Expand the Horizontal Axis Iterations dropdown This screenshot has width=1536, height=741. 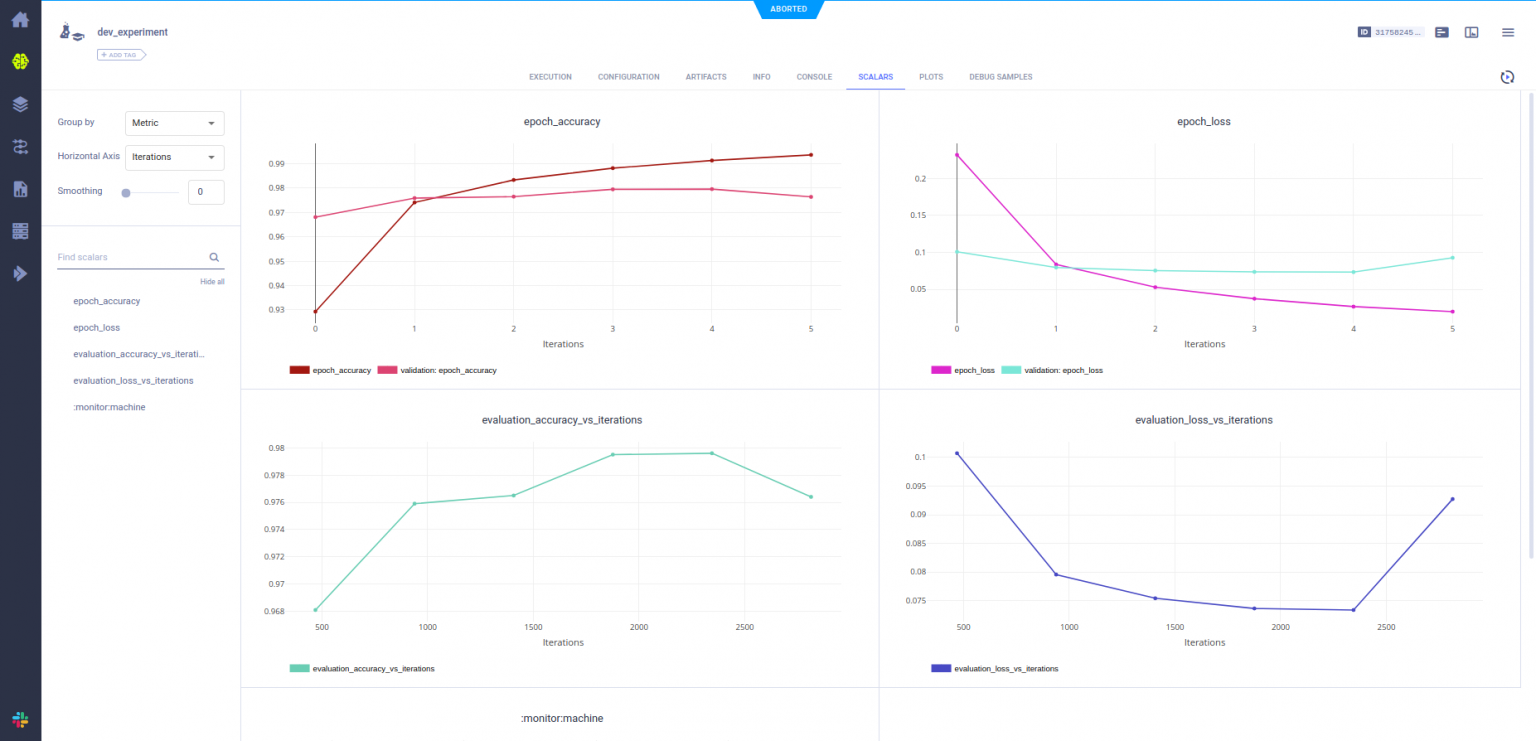point(174,157)
